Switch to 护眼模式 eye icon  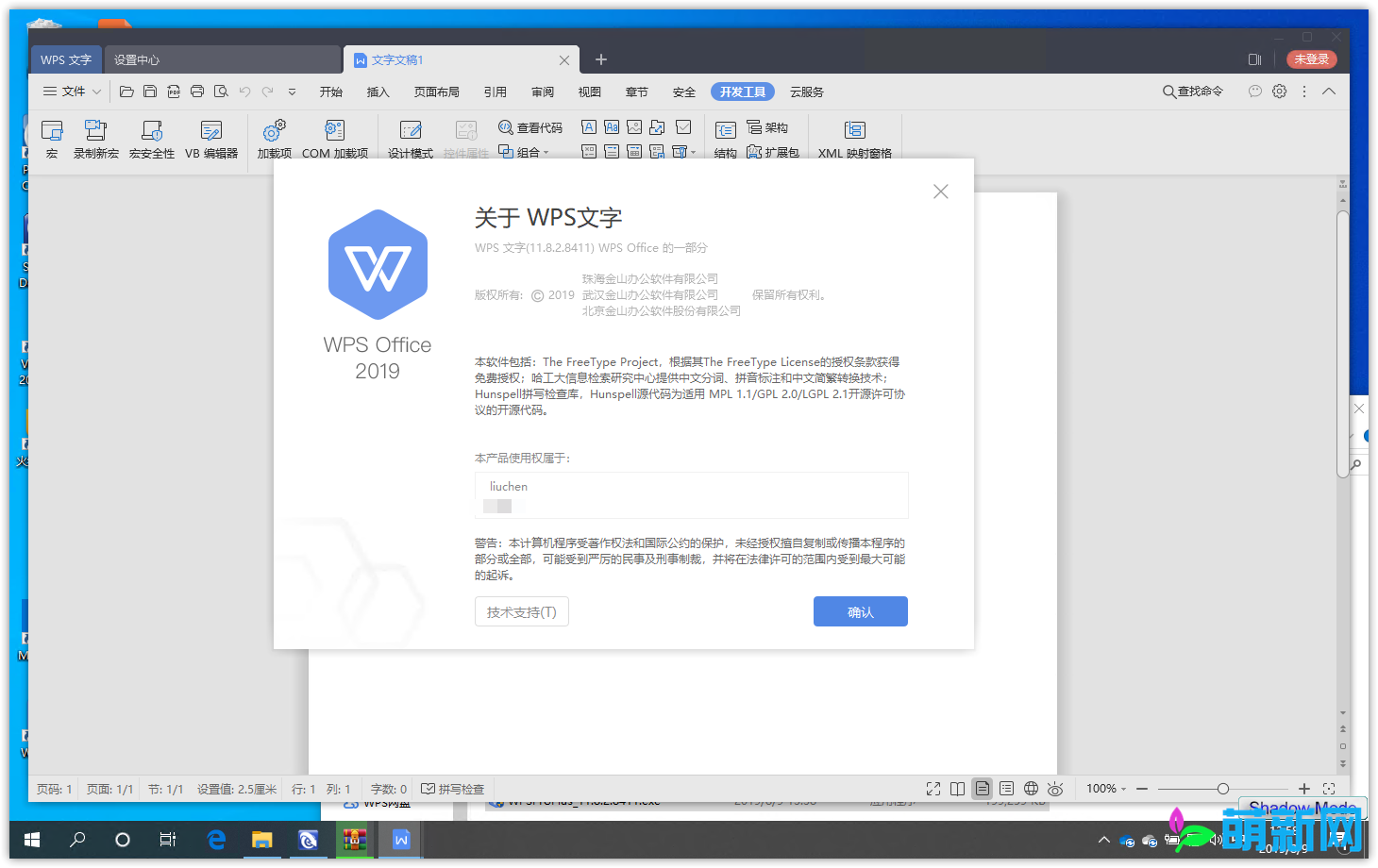point(1055,788)
